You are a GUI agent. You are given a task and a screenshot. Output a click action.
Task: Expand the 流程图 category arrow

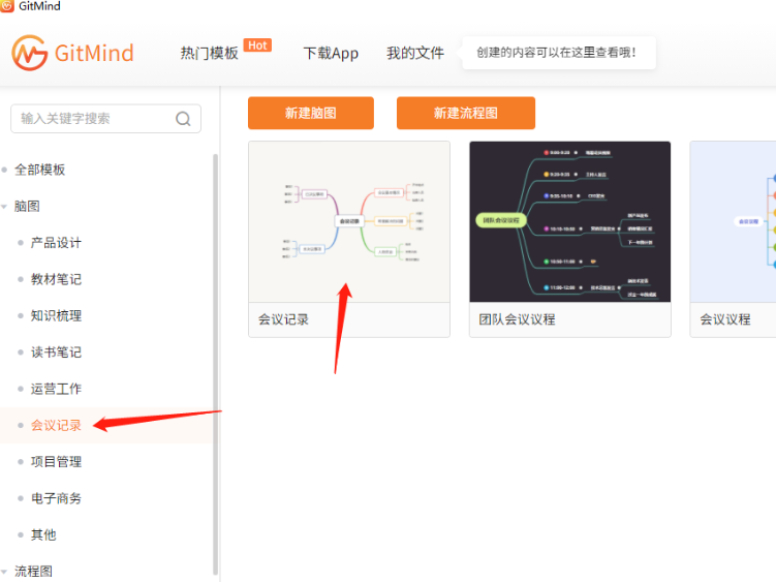click(x=4, y=572)
